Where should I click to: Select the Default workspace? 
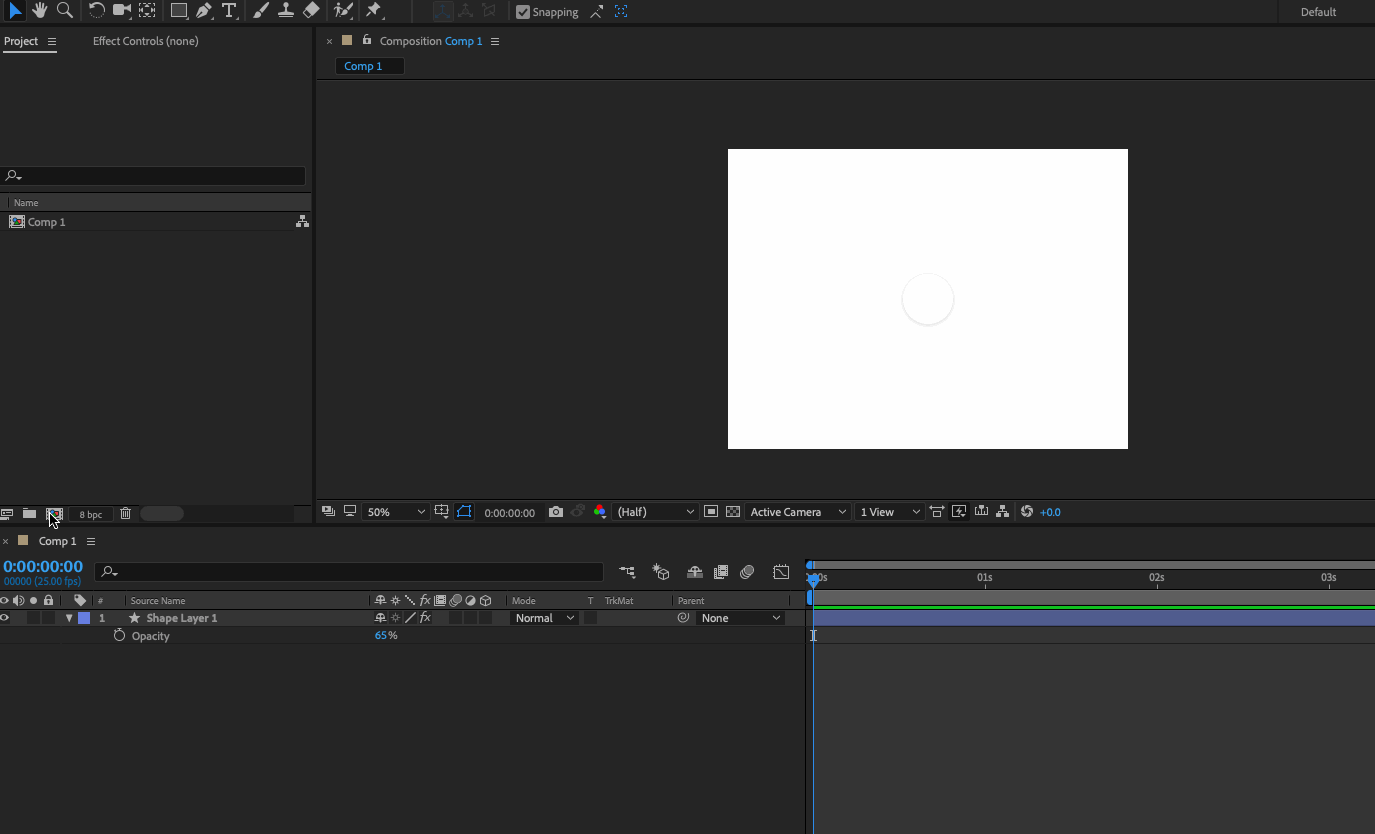tap(1318, 12)
